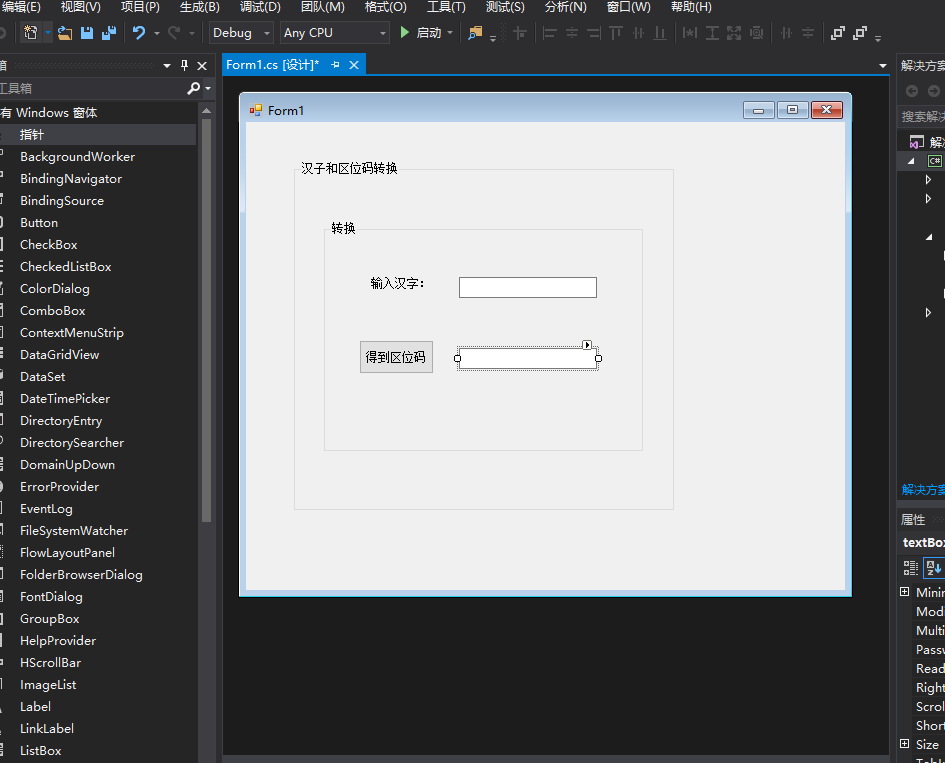Click the Size to Grid icon
This screenshot has height=763, width=945.
756,33
